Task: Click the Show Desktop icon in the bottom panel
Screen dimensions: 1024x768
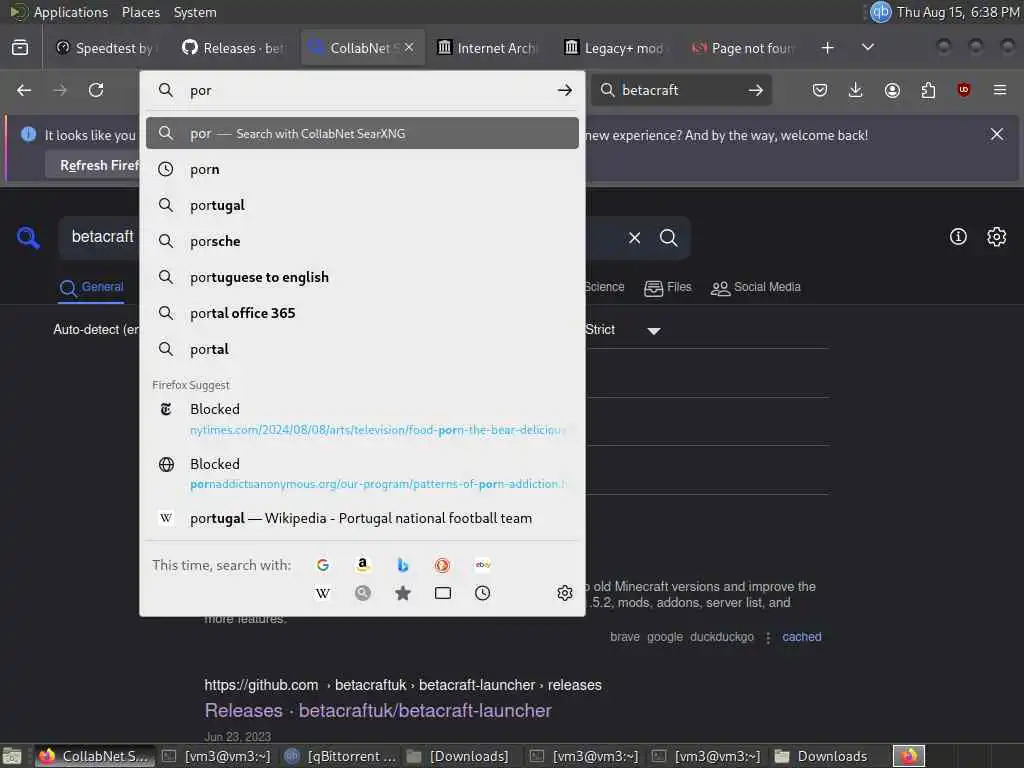Action: coord(12,756)
